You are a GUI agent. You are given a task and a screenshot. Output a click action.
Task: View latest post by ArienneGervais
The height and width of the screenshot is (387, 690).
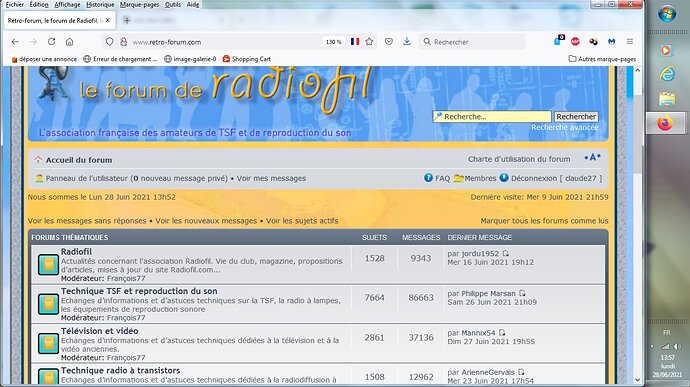pyautogui.click(x=521, y=372)
